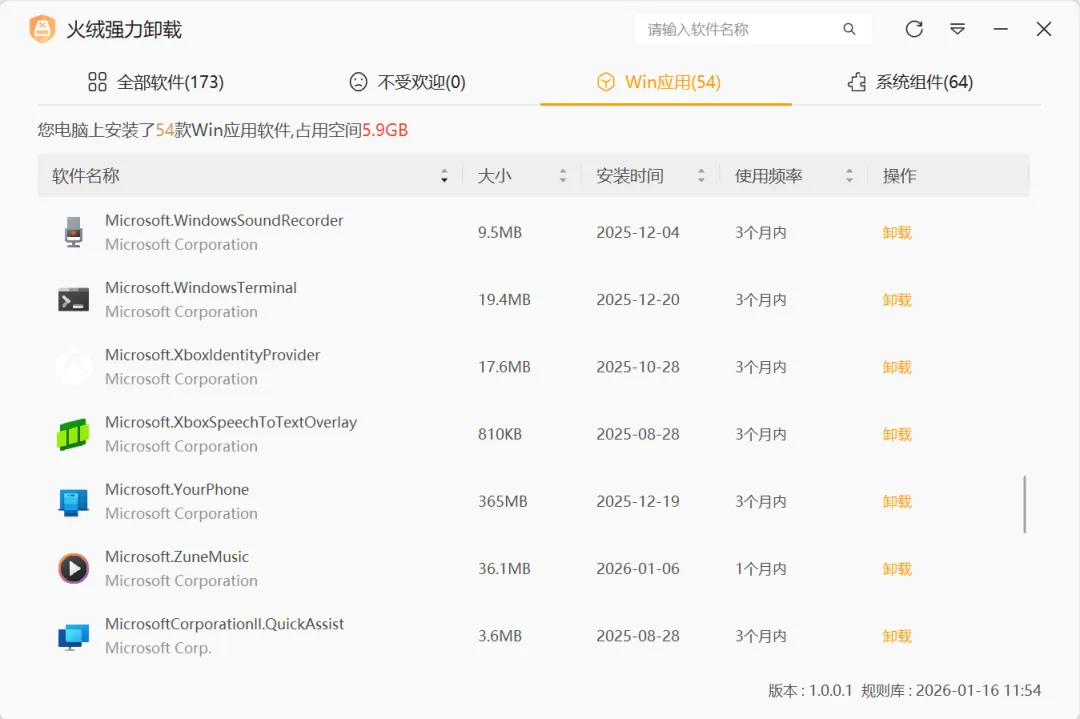Click the Windows Terminal app icon
This screenshot has height=719, width=1080.
tap(73, 299)
